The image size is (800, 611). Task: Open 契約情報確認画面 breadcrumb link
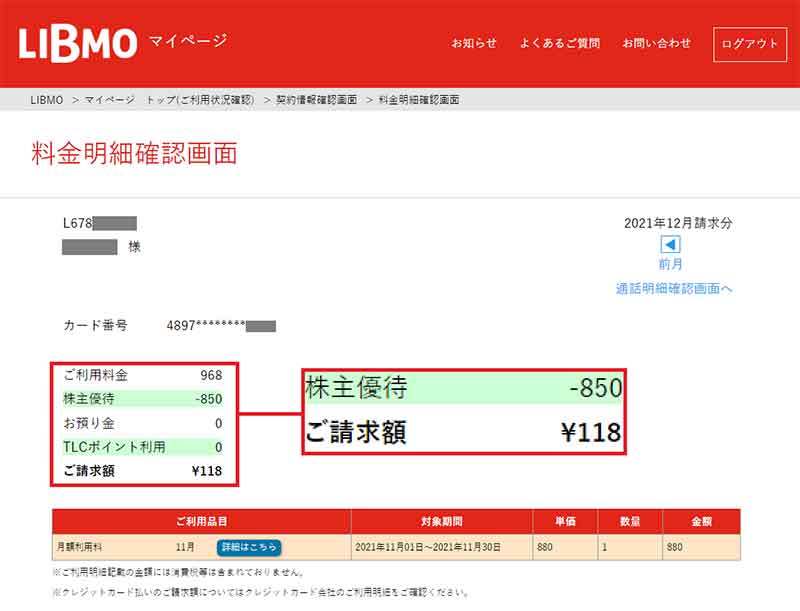pyautogui.click(x=316, y=99)
